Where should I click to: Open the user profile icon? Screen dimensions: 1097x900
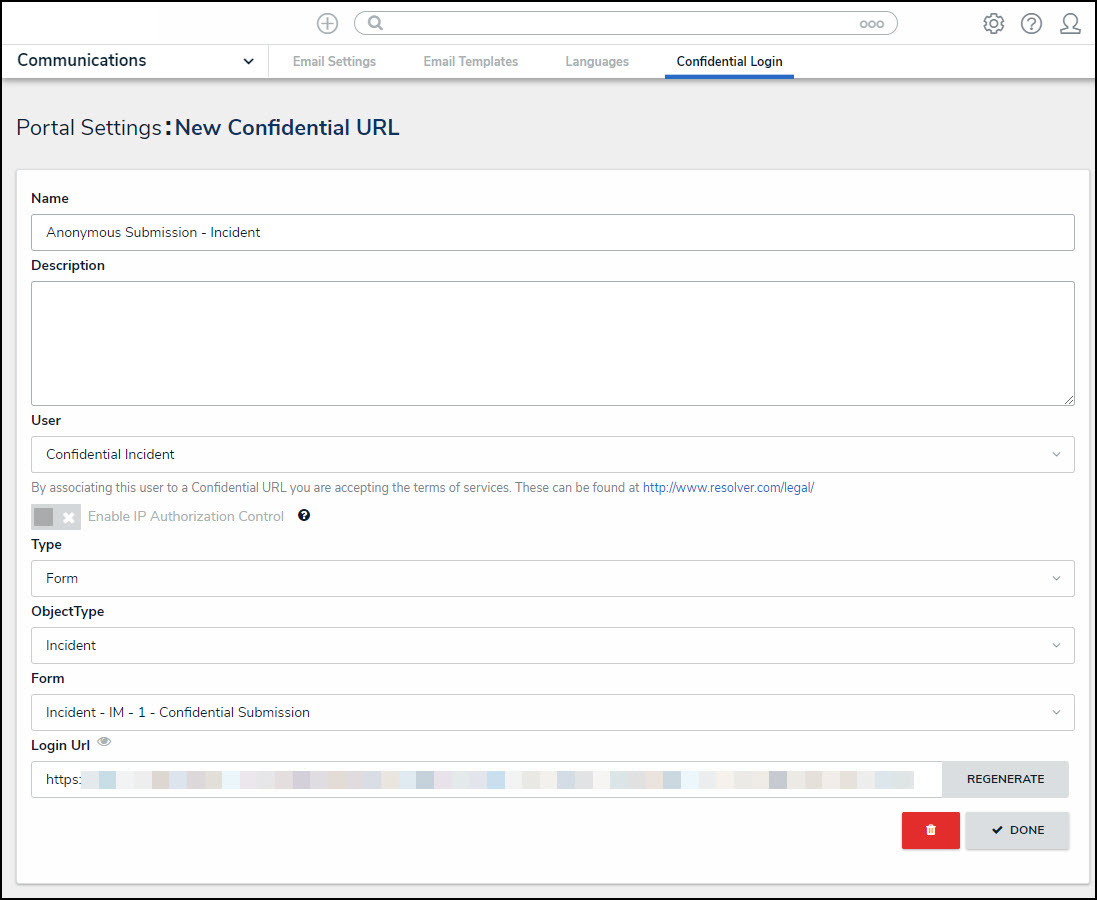pos(1070,24)
